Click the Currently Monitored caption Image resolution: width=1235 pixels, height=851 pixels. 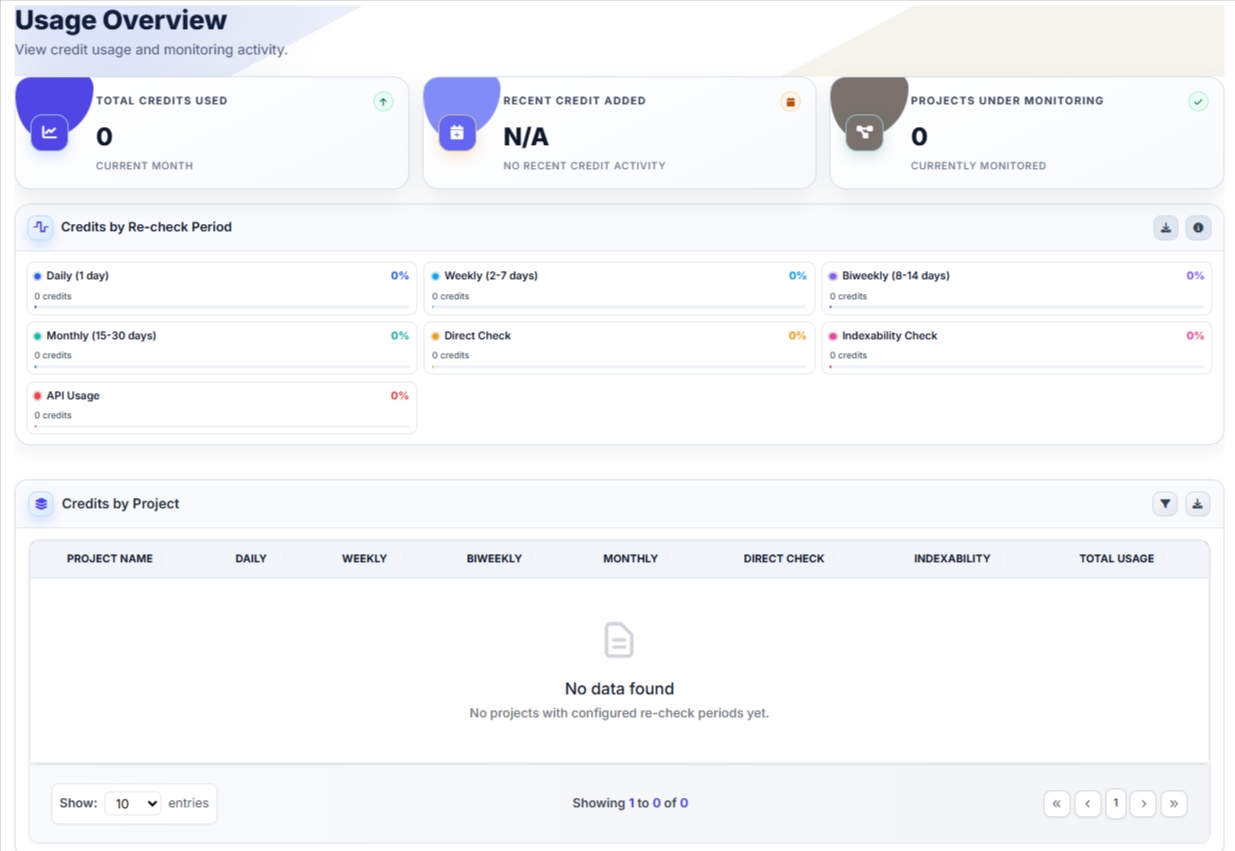978,166
